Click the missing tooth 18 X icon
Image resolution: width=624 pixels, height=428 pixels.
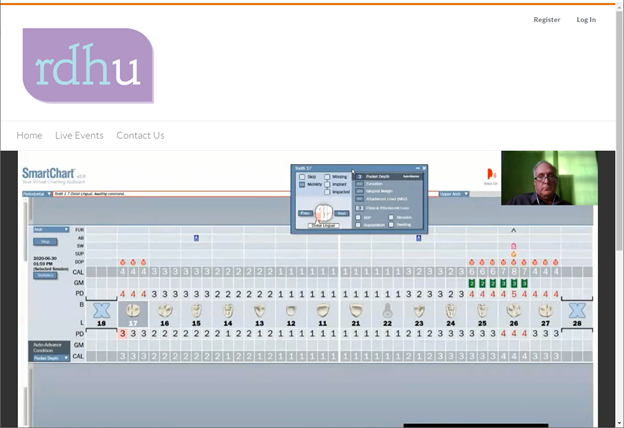click(101, 309)
